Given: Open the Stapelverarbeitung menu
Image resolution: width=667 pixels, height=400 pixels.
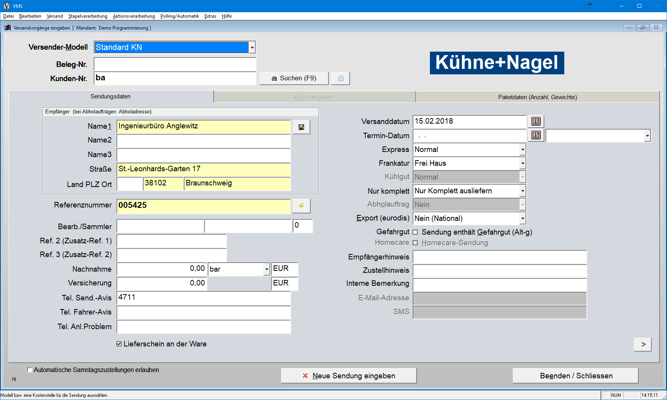Looking at the screenshot, I should pos(87,16).
